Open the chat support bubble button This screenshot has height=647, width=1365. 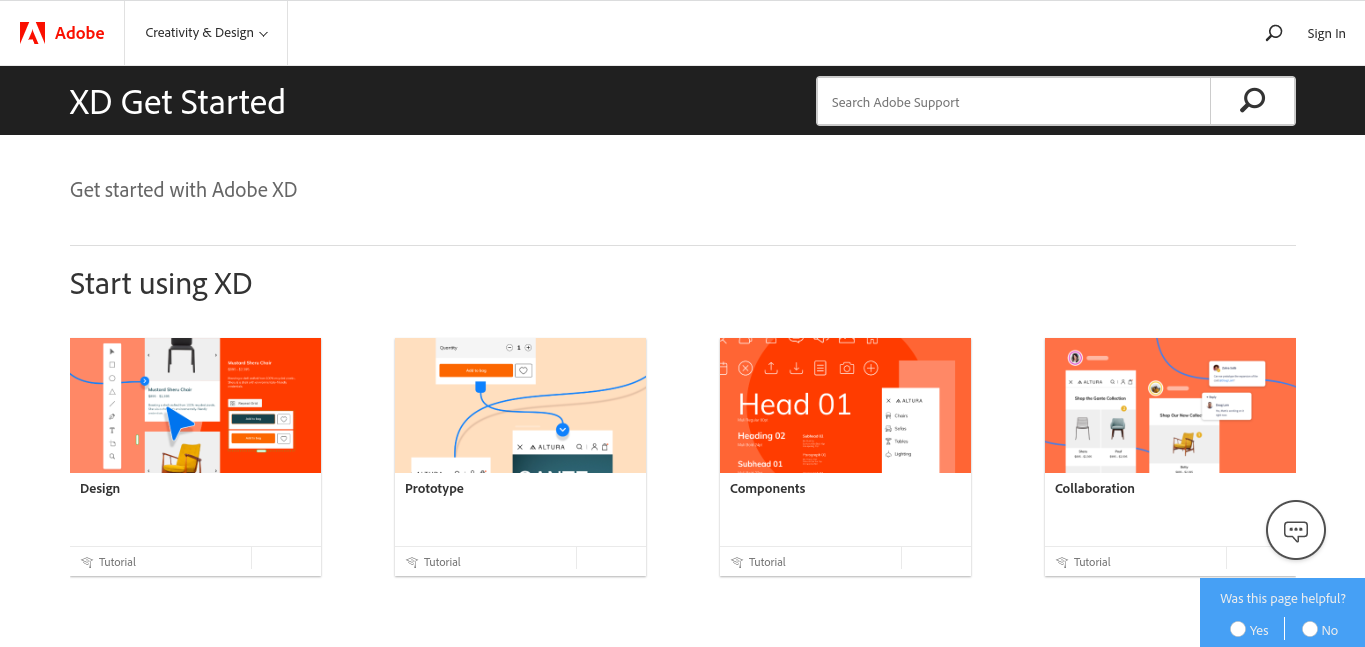coord(1296,530)
